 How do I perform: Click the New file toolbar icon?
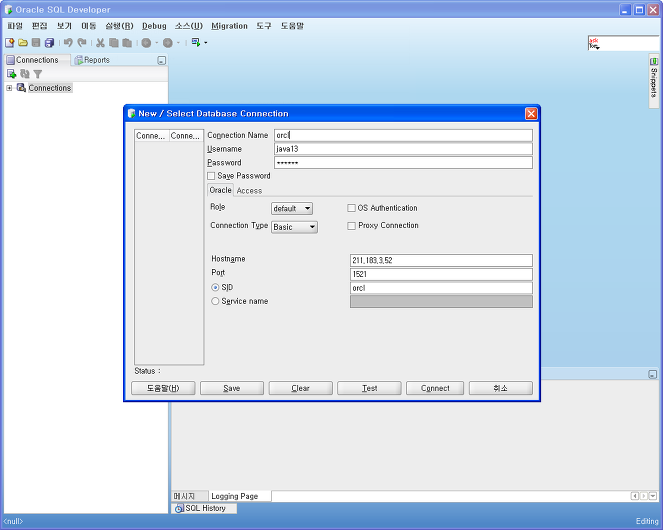(x=9, y=43)
